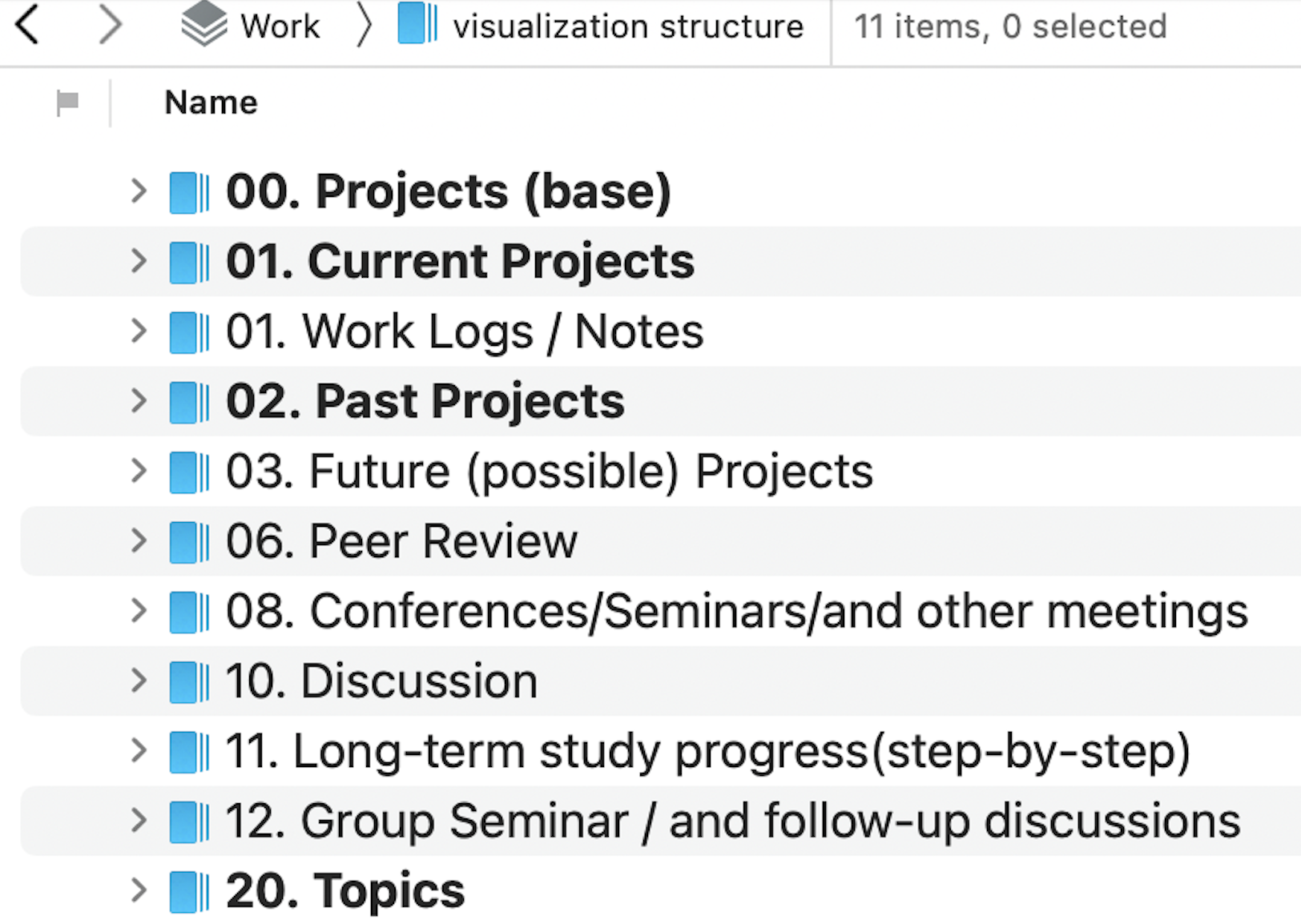Select 12. Group Seminar / and follow-up discussions

732,821
